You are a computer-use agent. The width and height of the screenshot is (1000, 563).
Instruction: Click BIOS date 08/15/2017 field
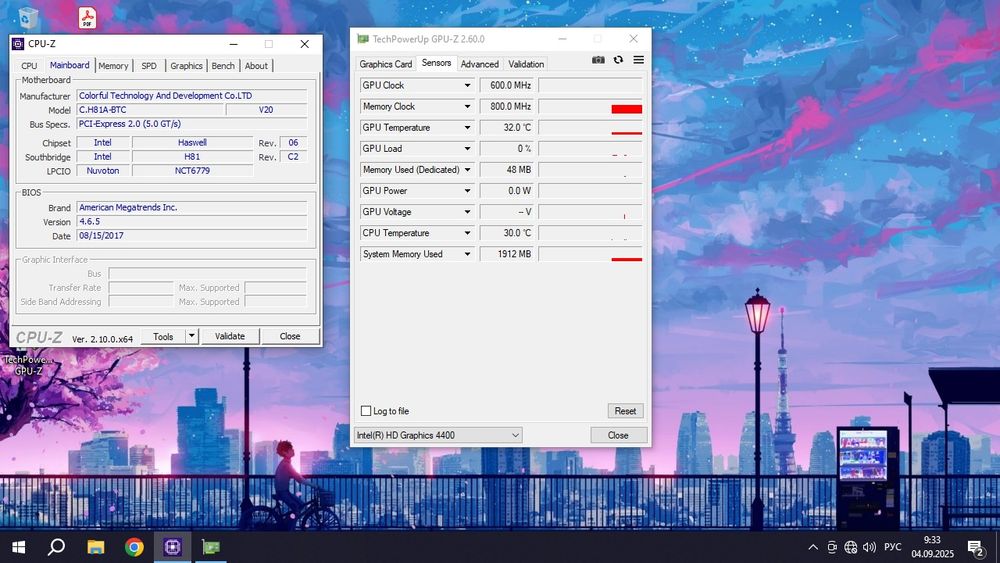[192, 235]
